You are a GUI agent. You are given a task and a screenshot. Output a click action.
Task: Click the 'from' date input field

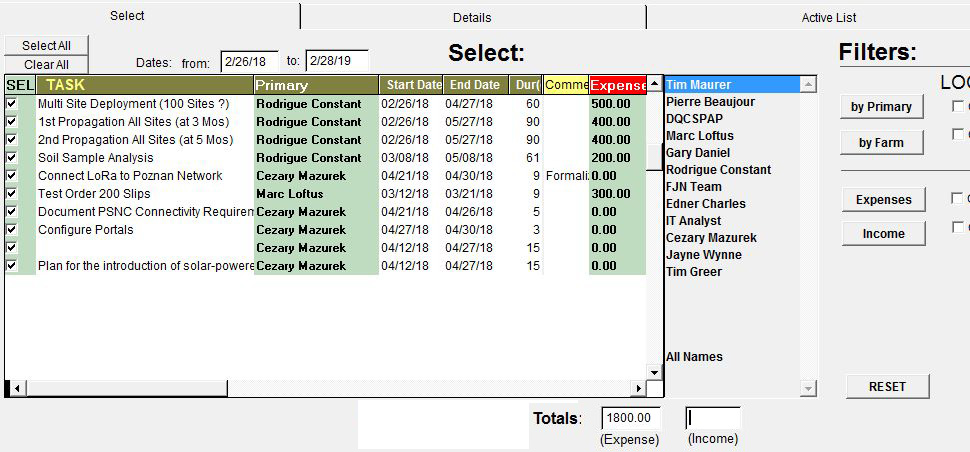coord(249,62)
